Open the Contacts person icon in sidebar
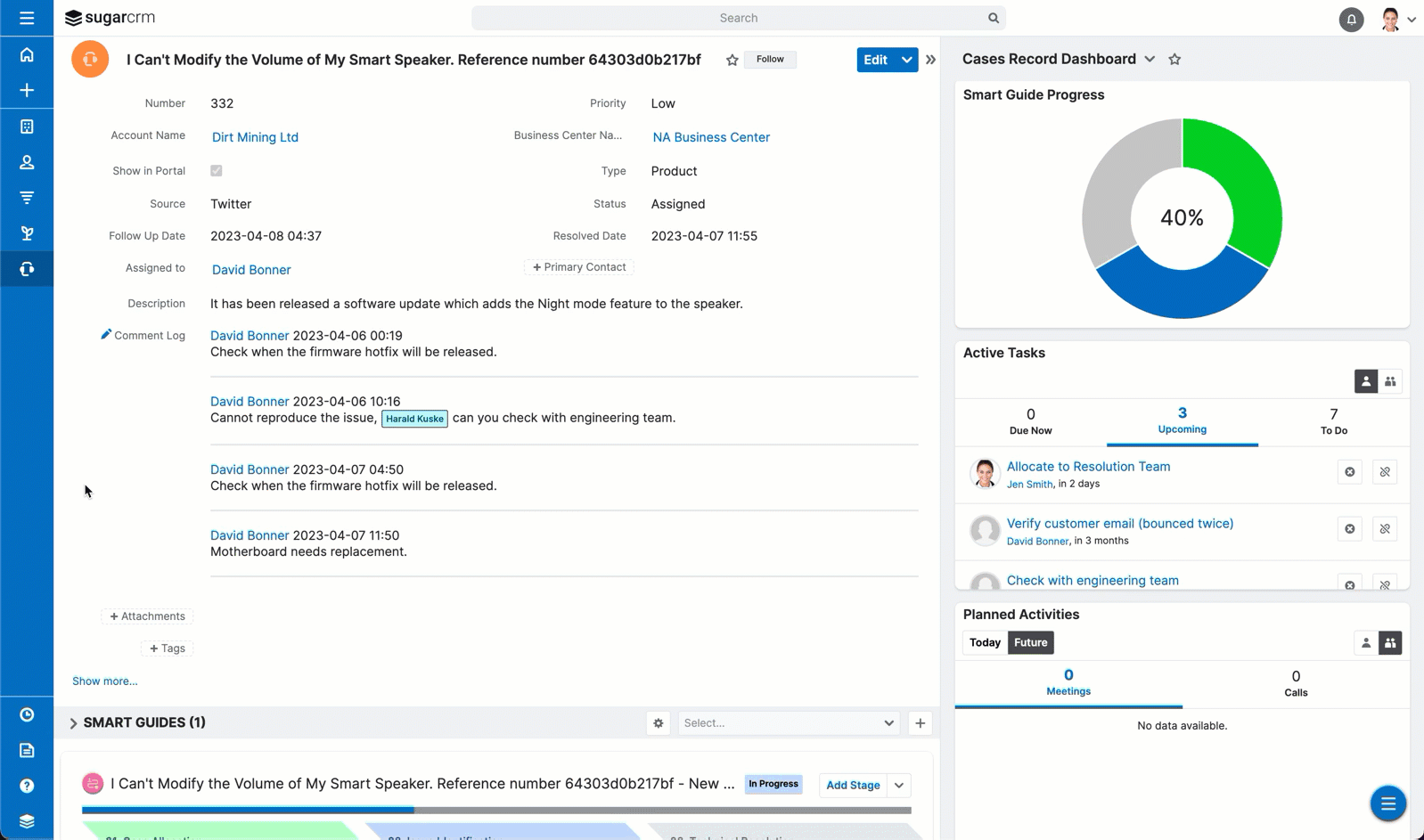This screenshot has width=1424, height=840. (27, 162)
